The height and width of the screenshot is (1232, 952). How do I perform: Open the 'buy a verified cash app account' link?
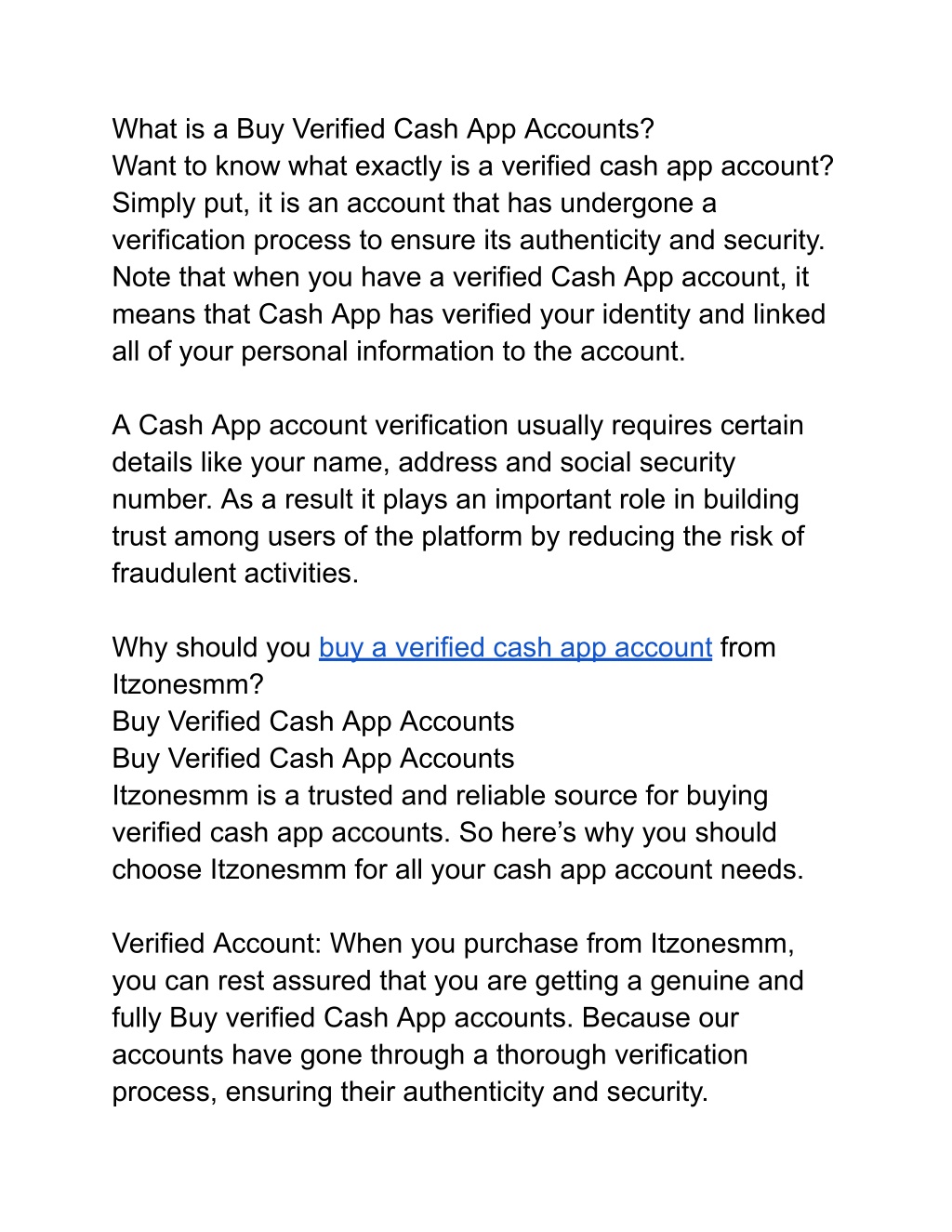pyautogui.click(x=515, y=648)
